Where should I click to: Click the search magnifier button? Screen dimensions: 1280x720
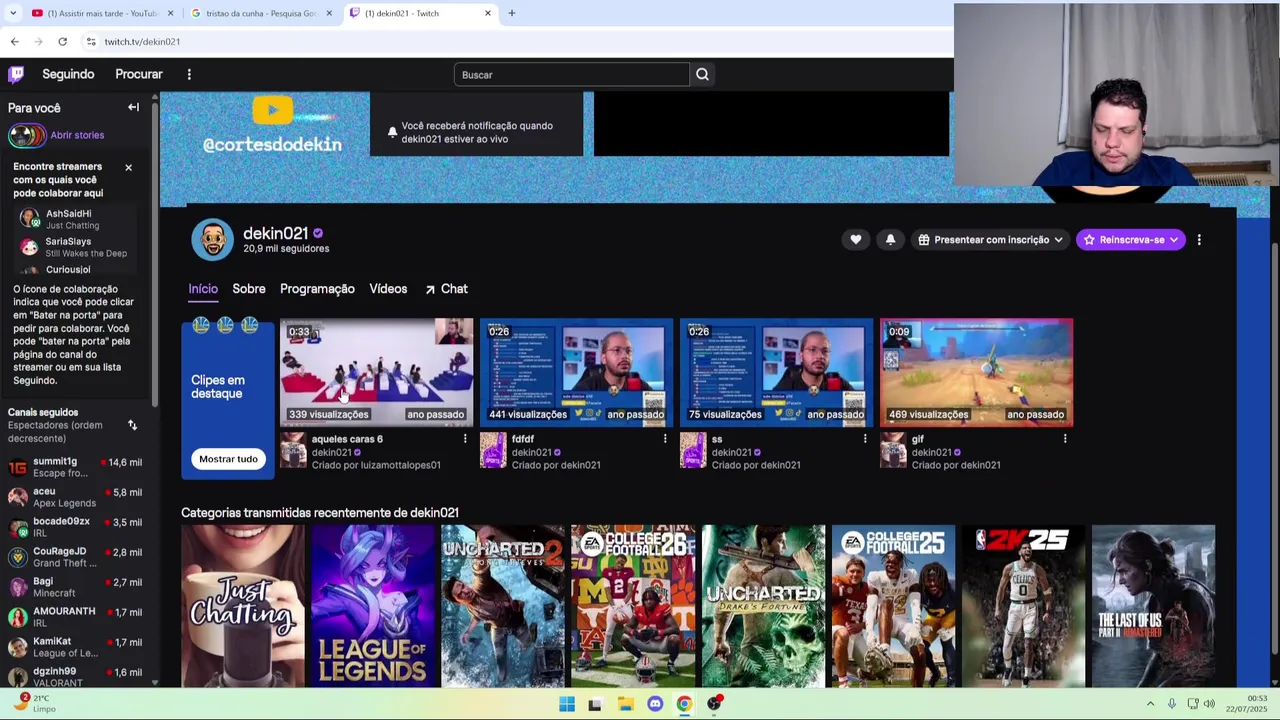(x=702, y=74)
